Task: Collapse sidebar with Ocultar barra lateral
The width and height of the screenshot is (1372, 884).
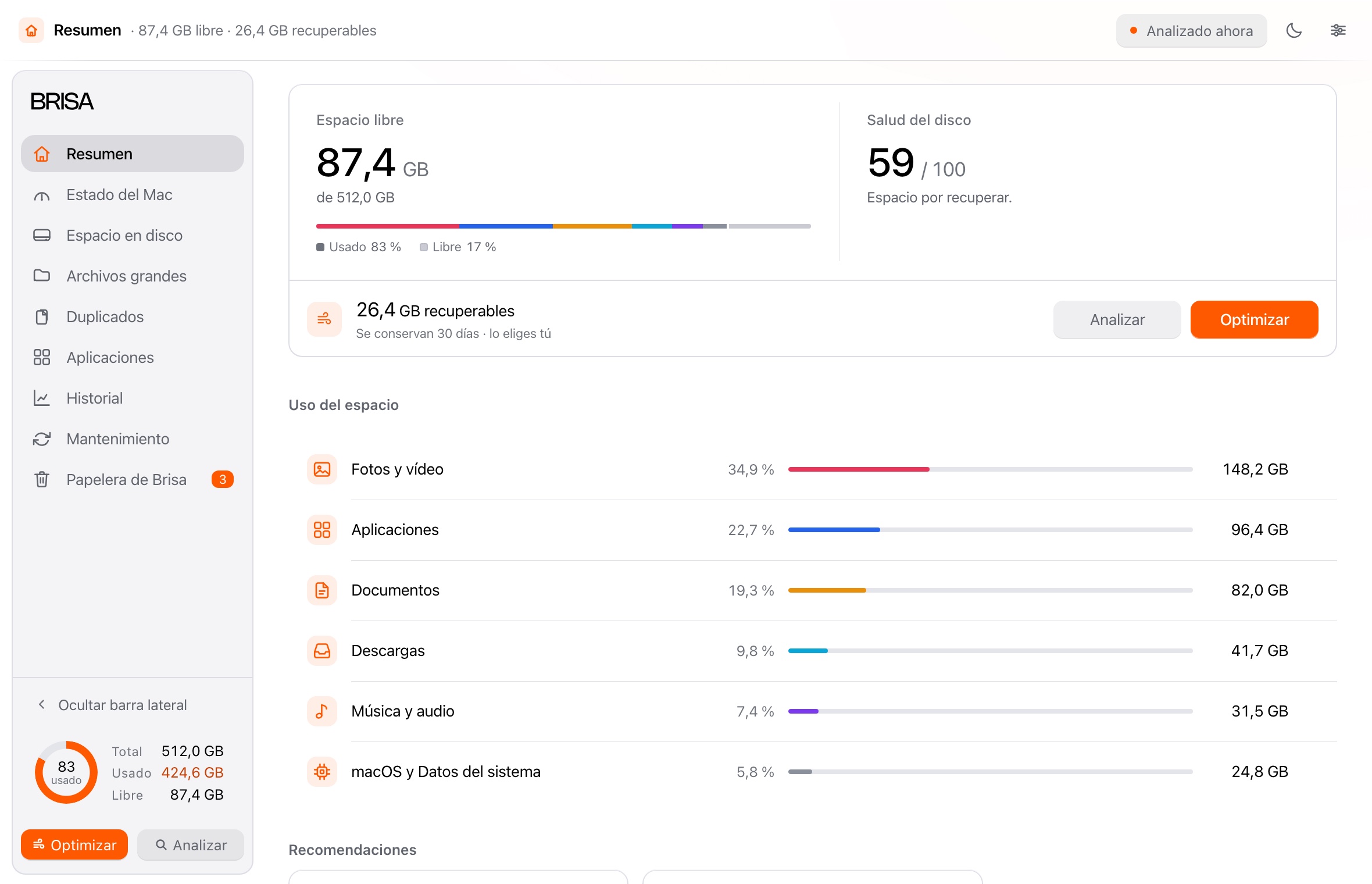Action: (x=112, y=705)
